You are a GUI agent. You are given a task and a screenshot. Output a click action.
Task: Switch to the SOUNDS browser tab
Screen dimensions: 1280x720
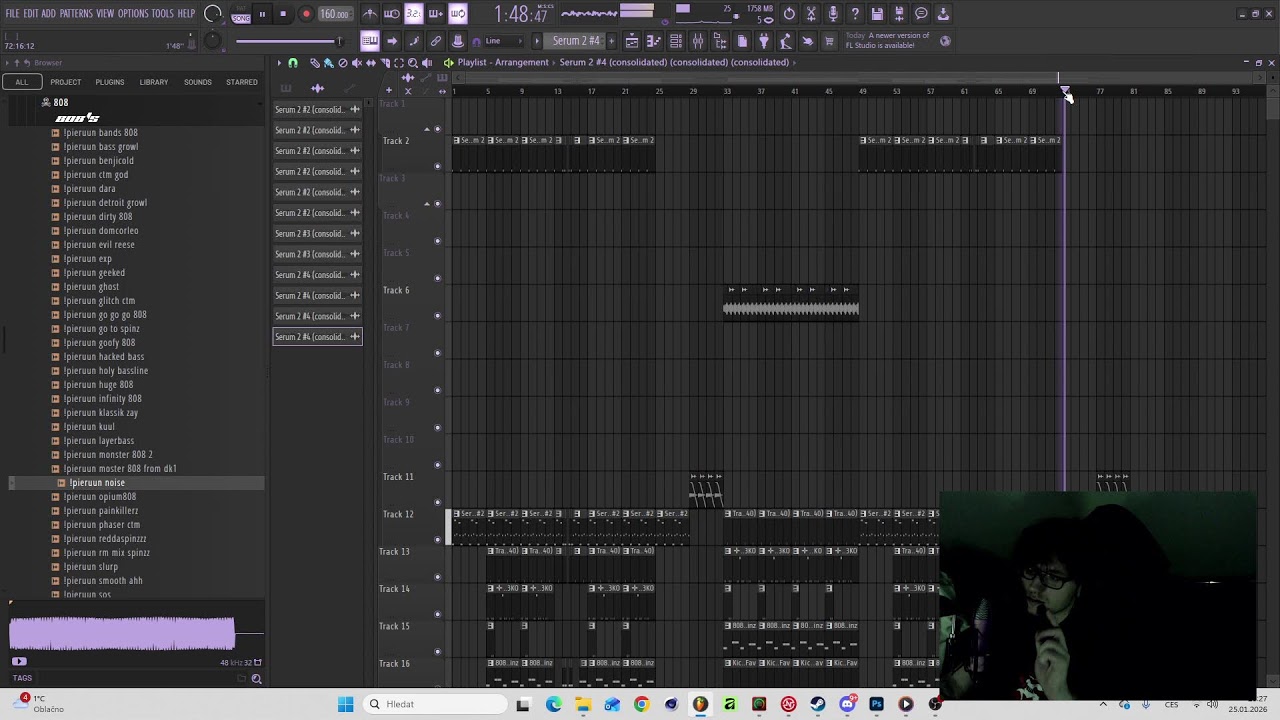pyautogui.click(x=198, y=82)
